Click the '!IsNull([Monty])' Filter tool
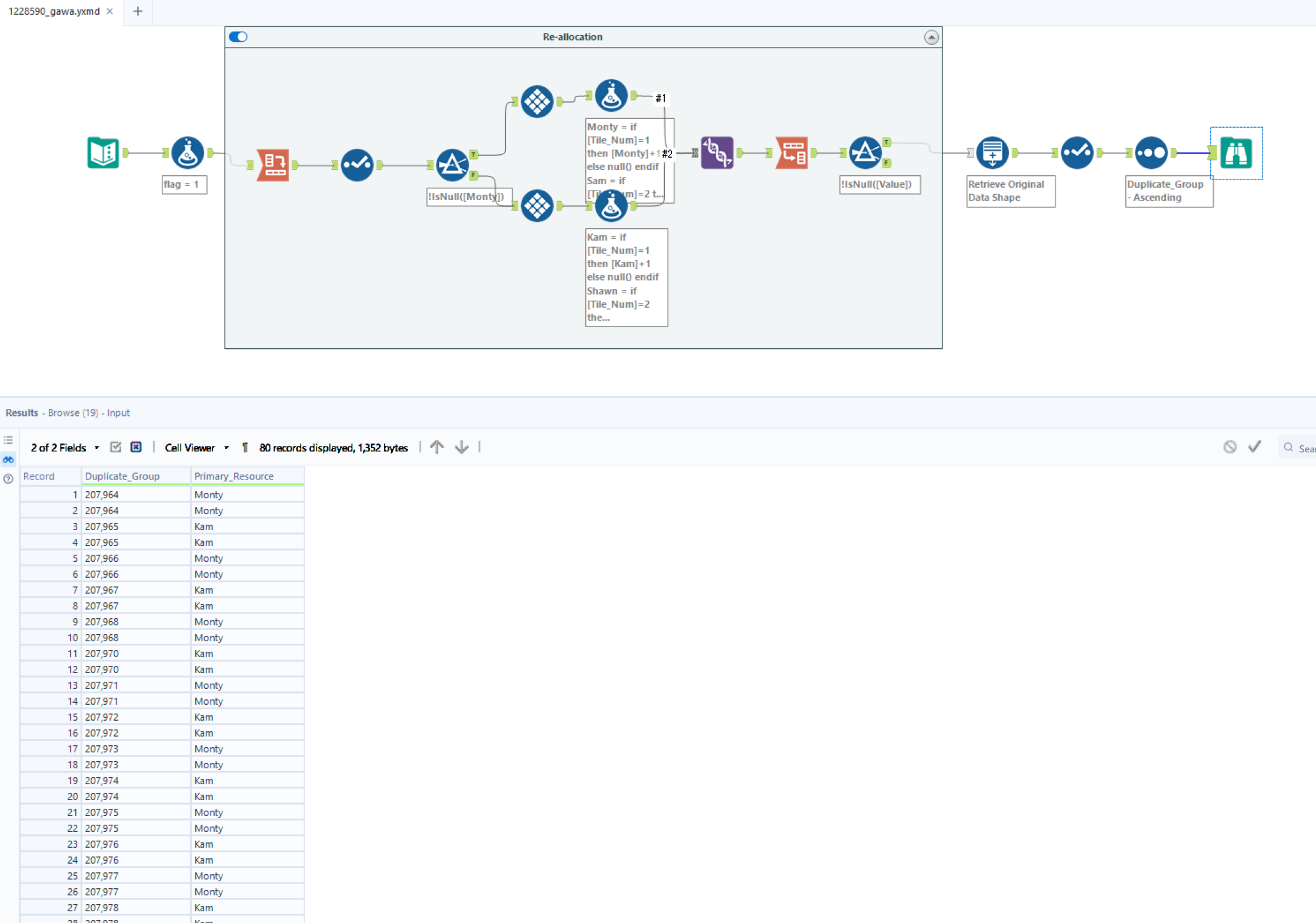The height and width of the screenshot is (923, 1316). [452, 165]
